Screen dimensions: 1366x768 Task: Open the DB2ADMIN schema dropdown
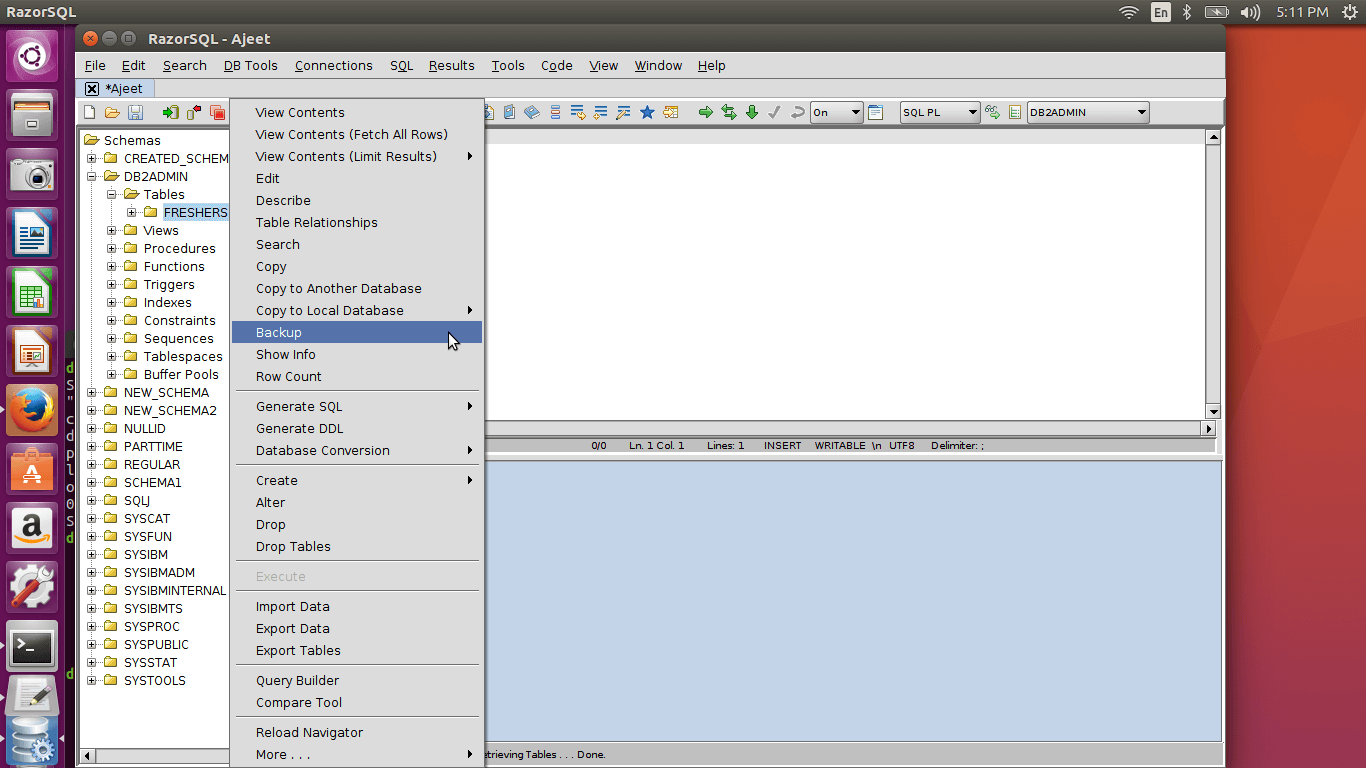(x=1088, y=113)
